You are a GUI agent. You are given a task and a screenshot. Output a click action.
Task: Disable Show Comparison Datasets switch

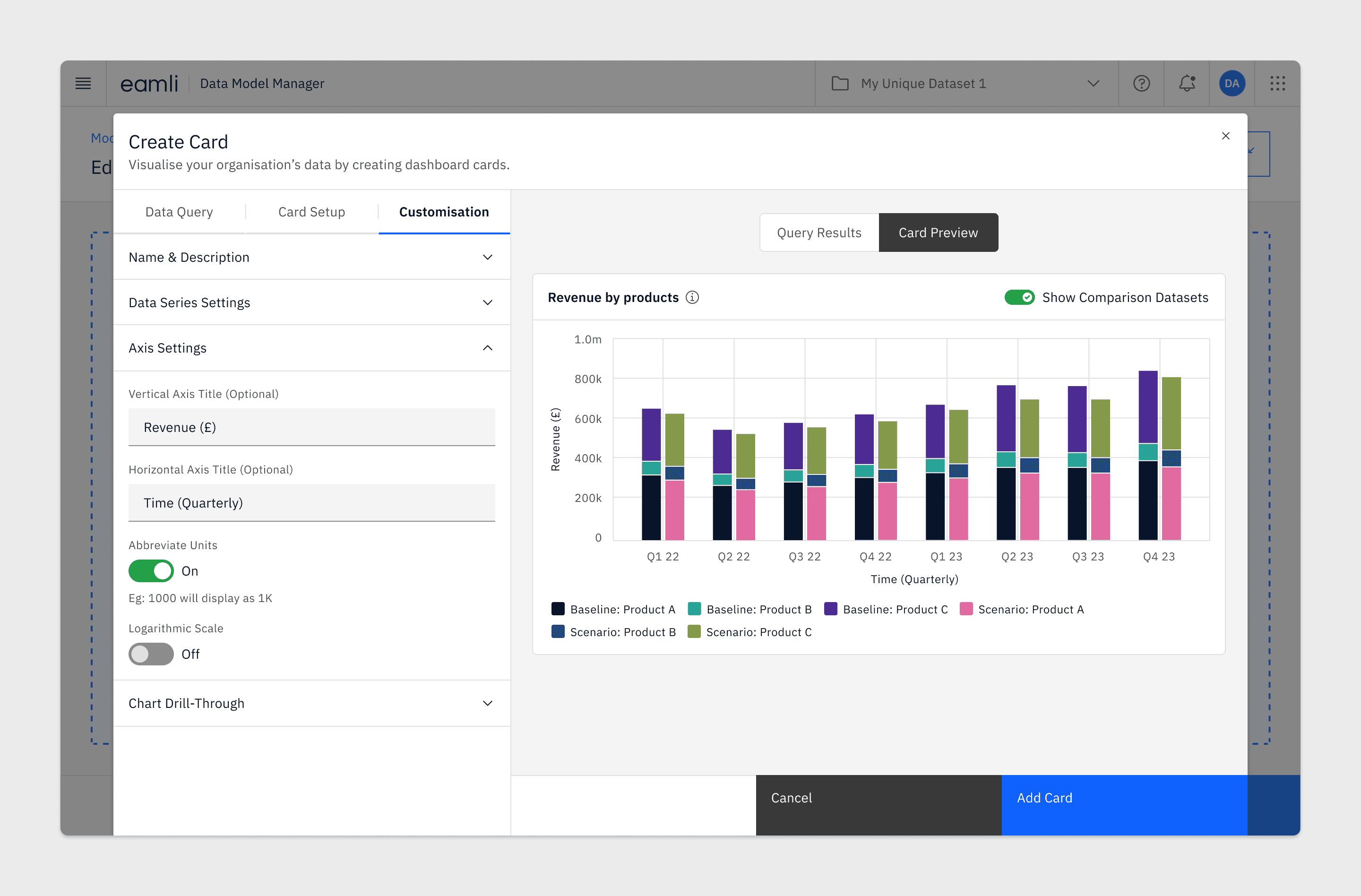click(1019, 297)
